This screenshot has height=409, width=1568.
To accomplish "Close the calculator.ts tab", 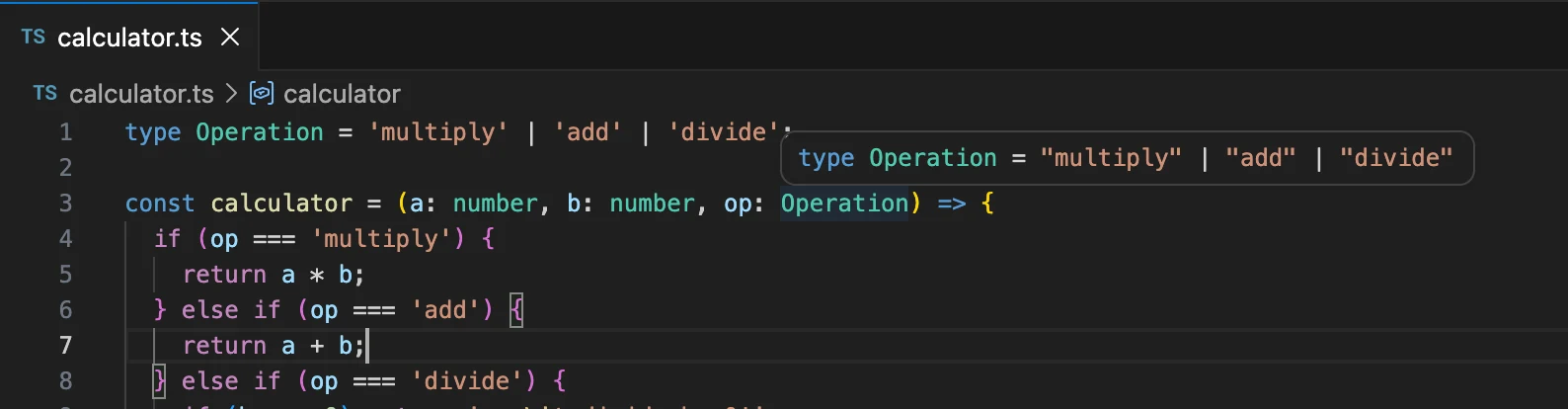I will (230, 38).
